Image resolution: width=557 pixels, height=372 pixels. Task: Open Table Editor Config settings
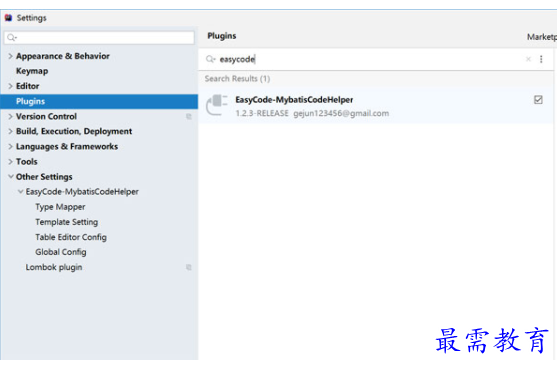pos(71,237)
